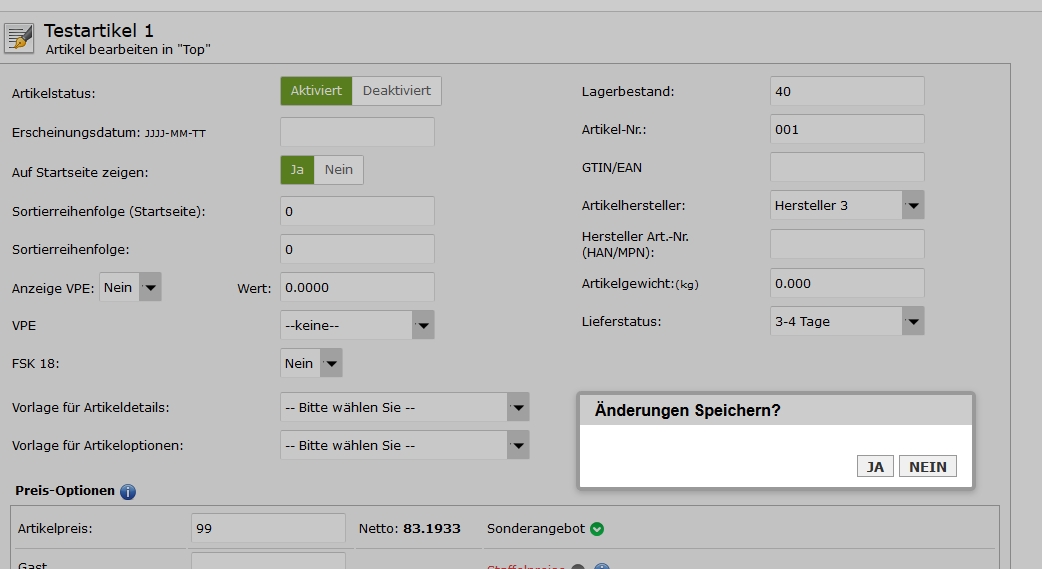Screen dimensions: 1042x569
Task: Click the GTIN/EAN input field
Action: coord(846,167)
